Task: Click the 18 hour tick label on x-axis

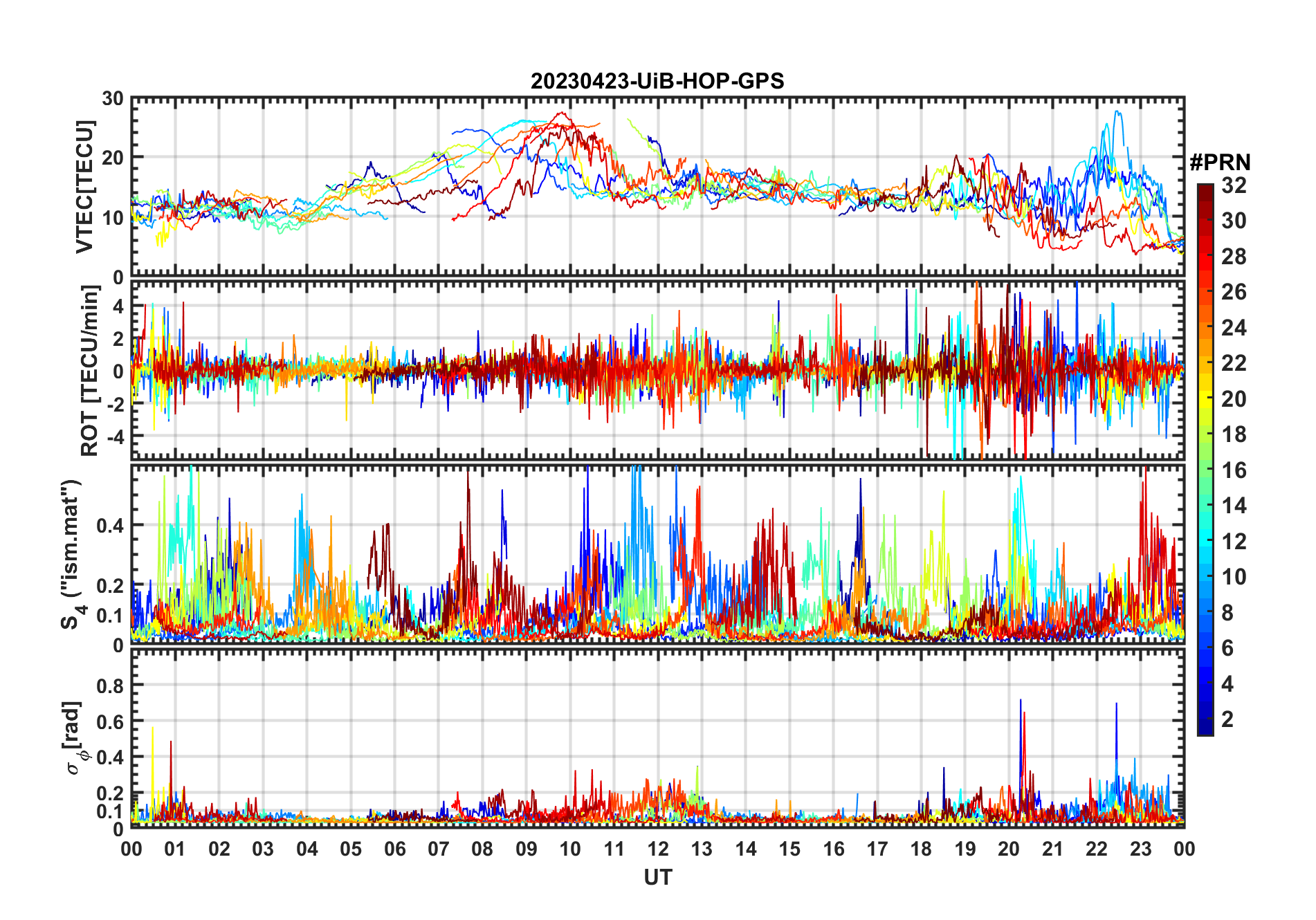Action: tap(921, 849)
